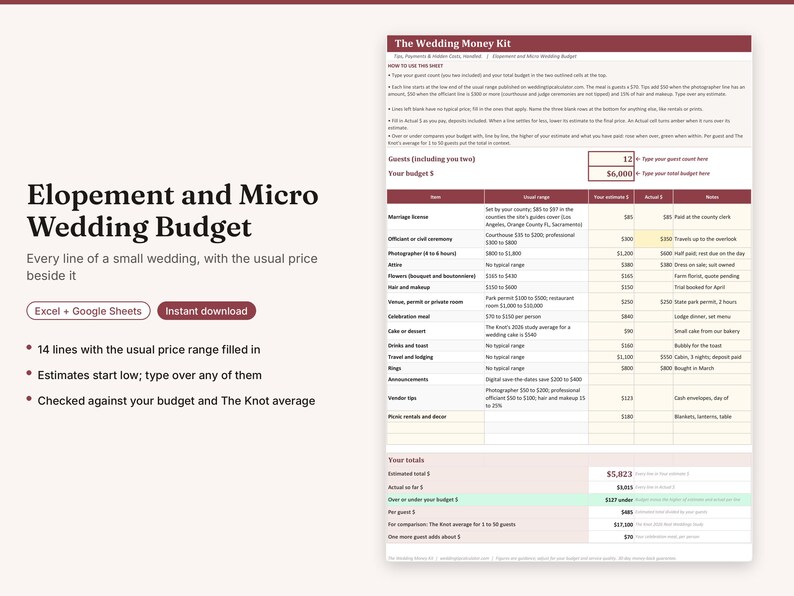The height and width of the screenshot is (596, 794).
Task: Select the usual range "$165 to $430"
Action: coord(501,276)
